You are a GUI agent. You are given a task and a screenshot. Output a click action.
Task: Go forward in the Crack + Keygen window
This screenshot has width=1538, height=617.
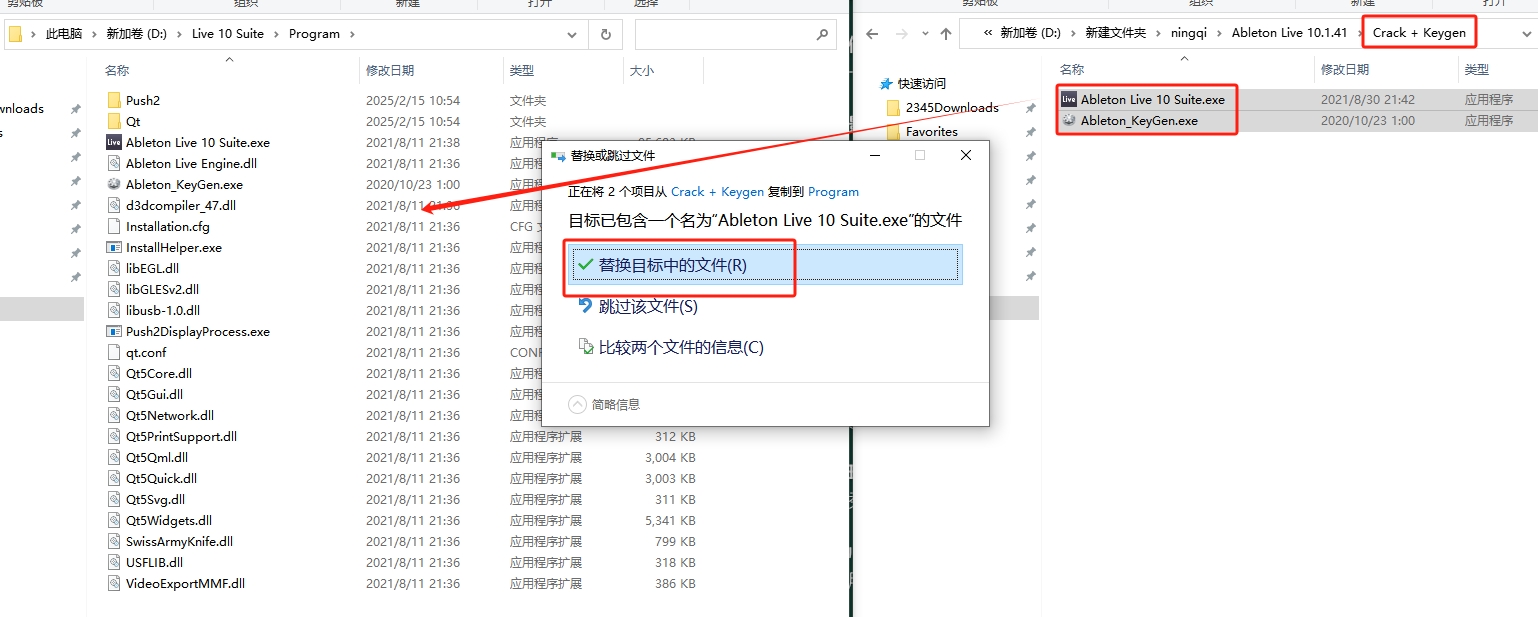(904, 33)
